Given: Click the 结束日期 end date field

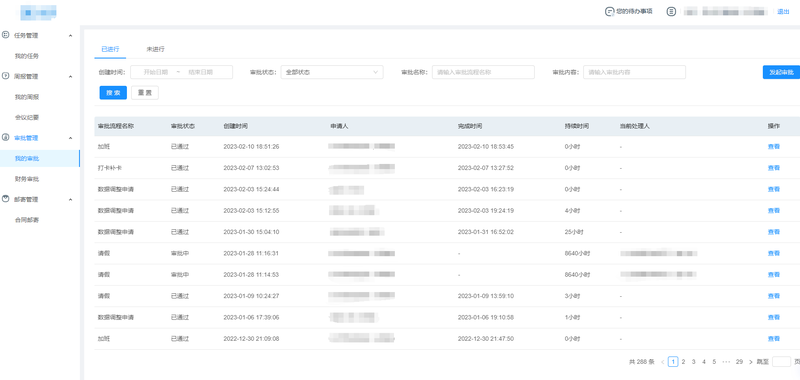Looking at the screenshot, I should [x=201, y=72].
